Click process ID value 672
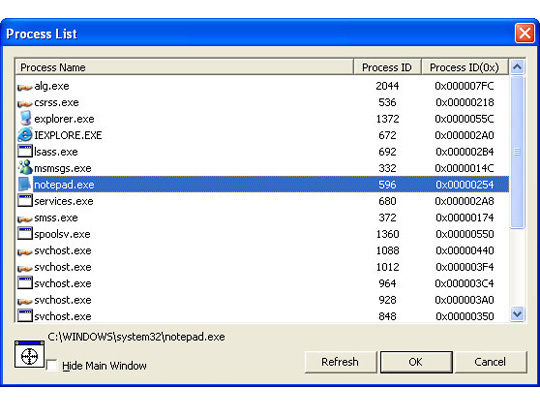This screenshot has height=405, width=540. [387, 135]
